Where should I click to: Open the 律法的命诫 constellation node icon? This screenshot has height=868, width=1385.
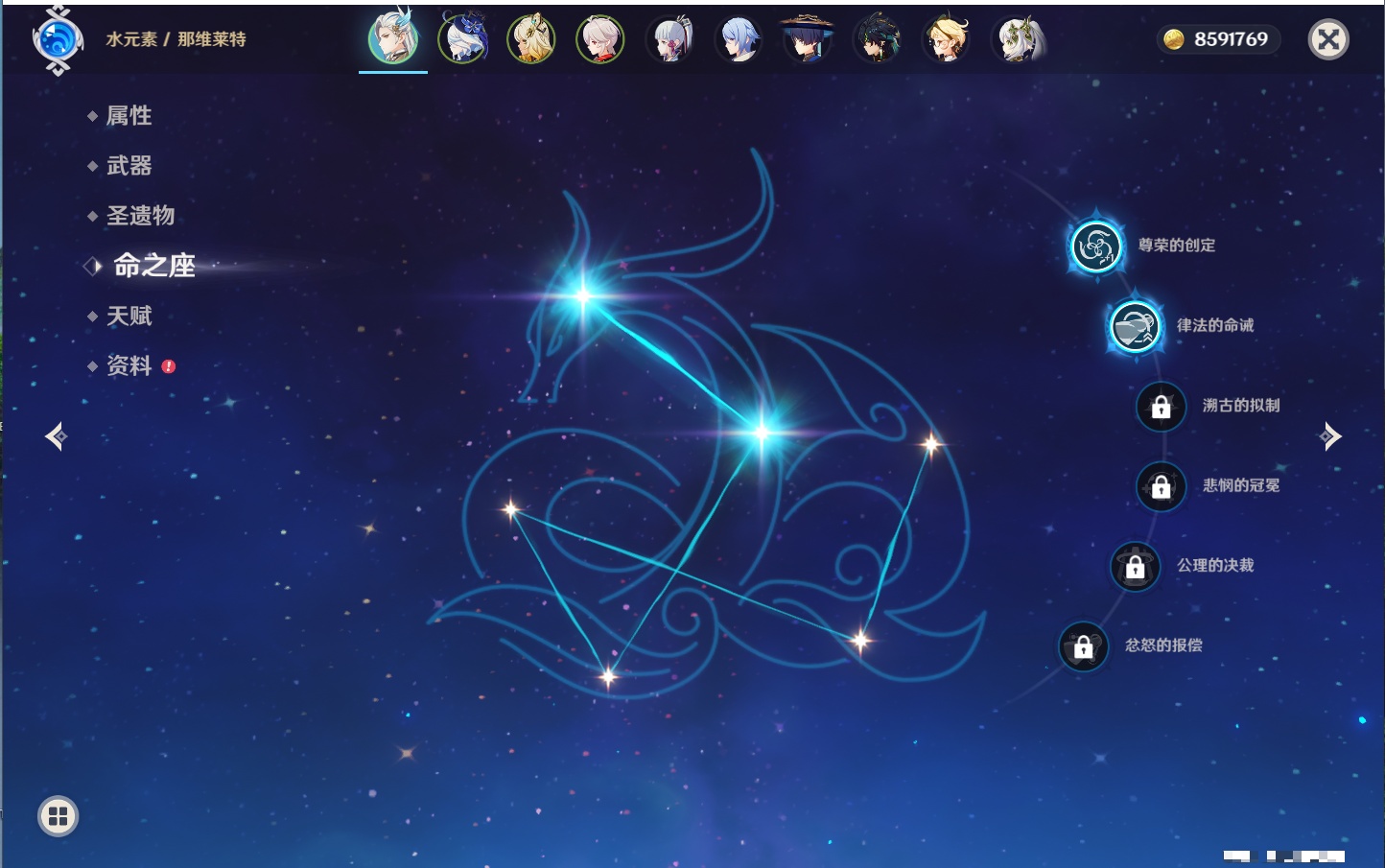pos(1135,326)
